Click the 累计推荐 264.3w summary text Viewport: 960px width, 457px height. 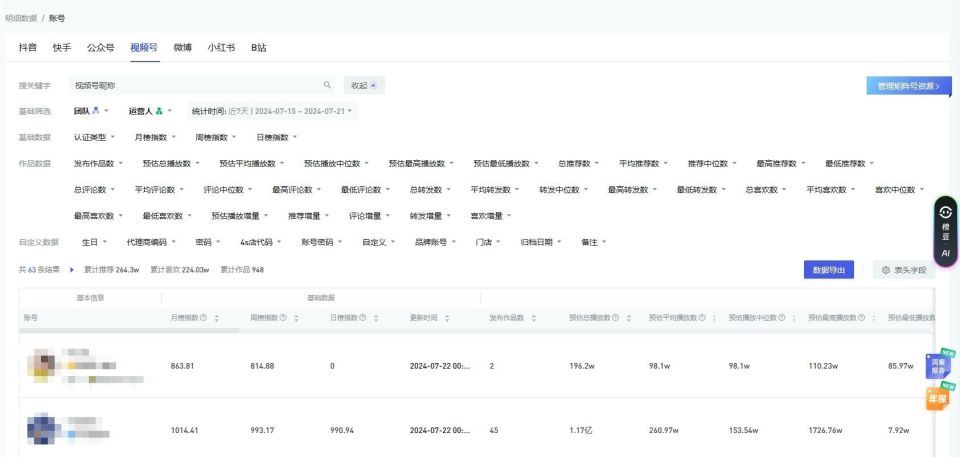click(111, 270)
